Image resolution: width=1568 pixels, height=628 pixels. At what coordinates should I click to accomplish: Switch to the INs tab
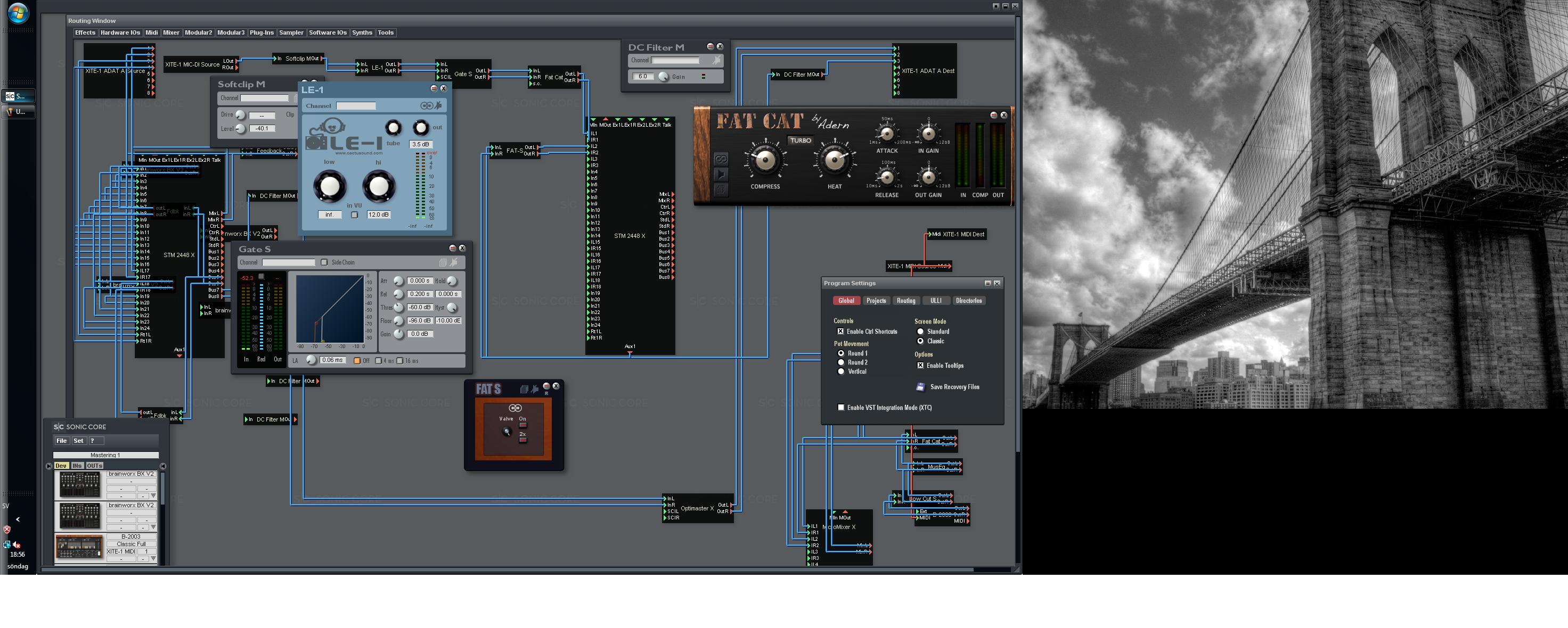[77, 466]
